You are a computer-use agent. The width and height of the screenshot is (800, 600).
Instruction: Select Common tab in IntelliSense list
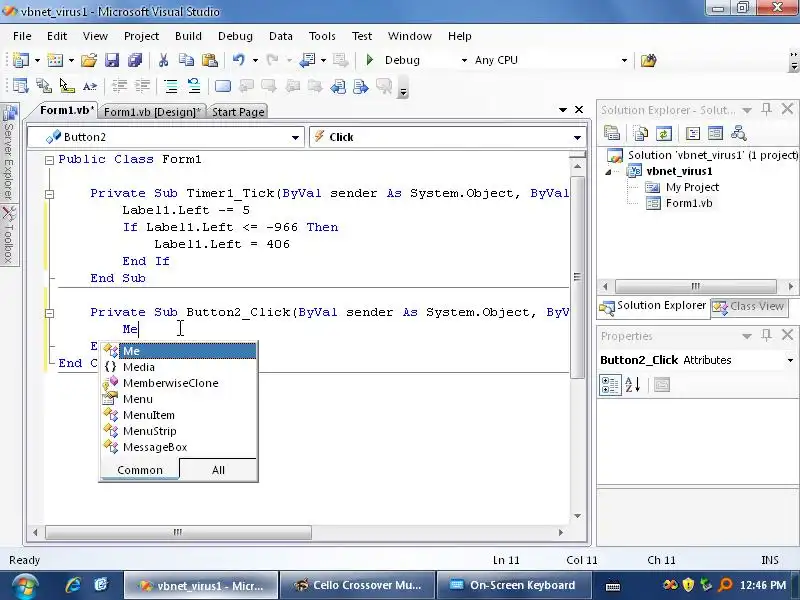140,470
